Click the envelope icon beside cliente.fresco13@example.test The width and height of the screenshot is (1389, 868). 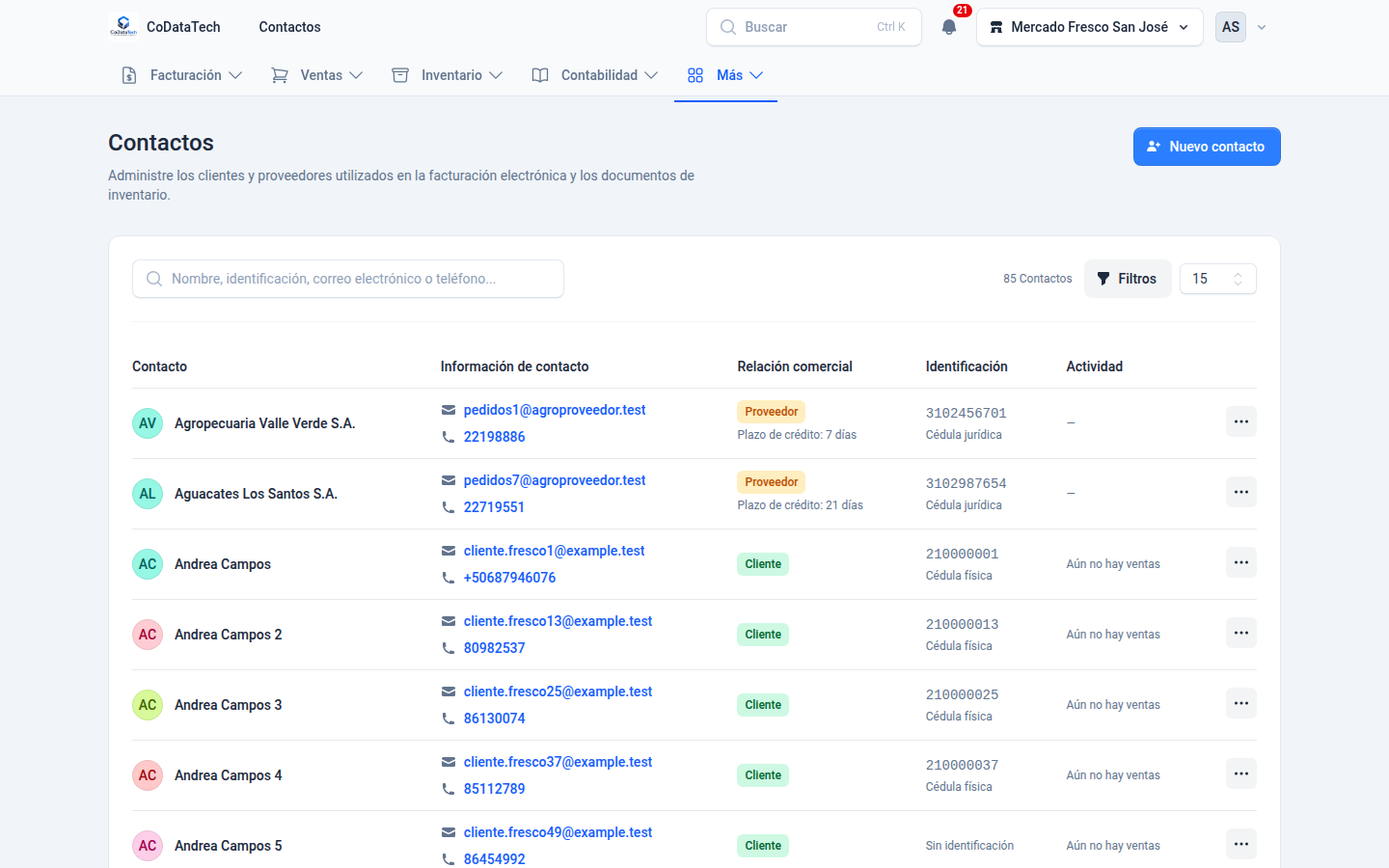coord(449,621)
